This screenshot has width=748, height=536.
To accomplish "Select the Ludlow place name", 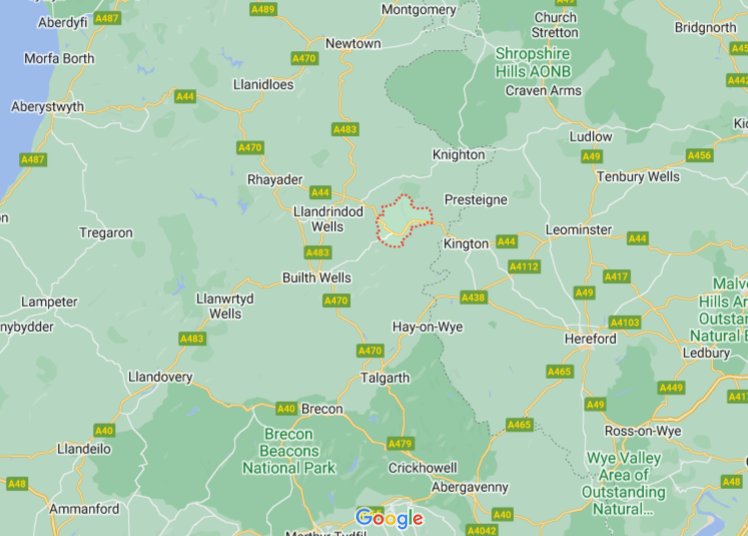I will [591, 137].
